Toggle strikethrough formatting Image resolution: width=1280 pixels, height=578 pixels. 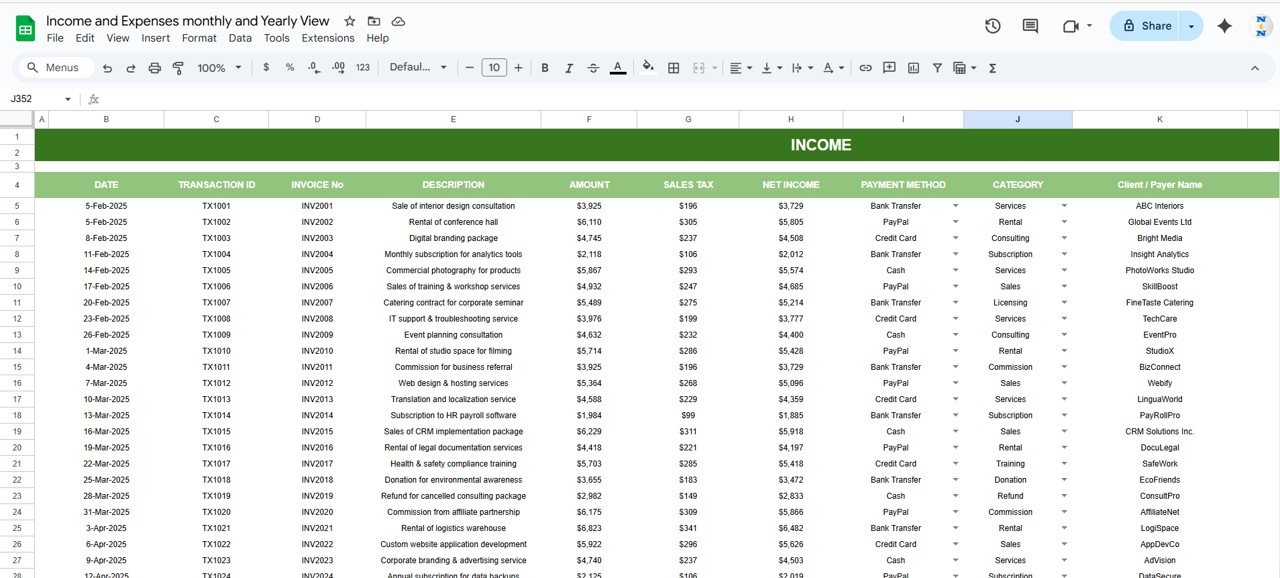point(593,68)
